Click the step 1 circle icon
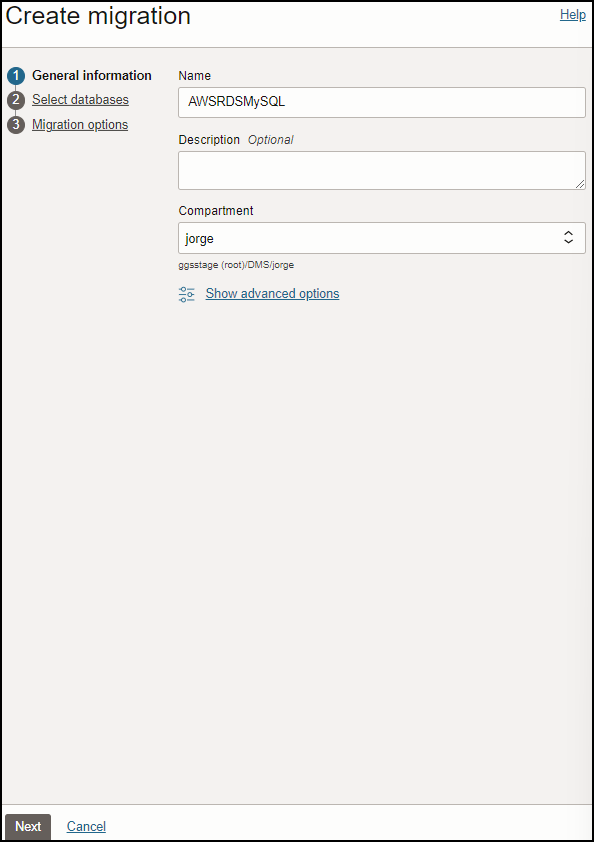This screenshot has height=842, width=594. pos(15,75)
